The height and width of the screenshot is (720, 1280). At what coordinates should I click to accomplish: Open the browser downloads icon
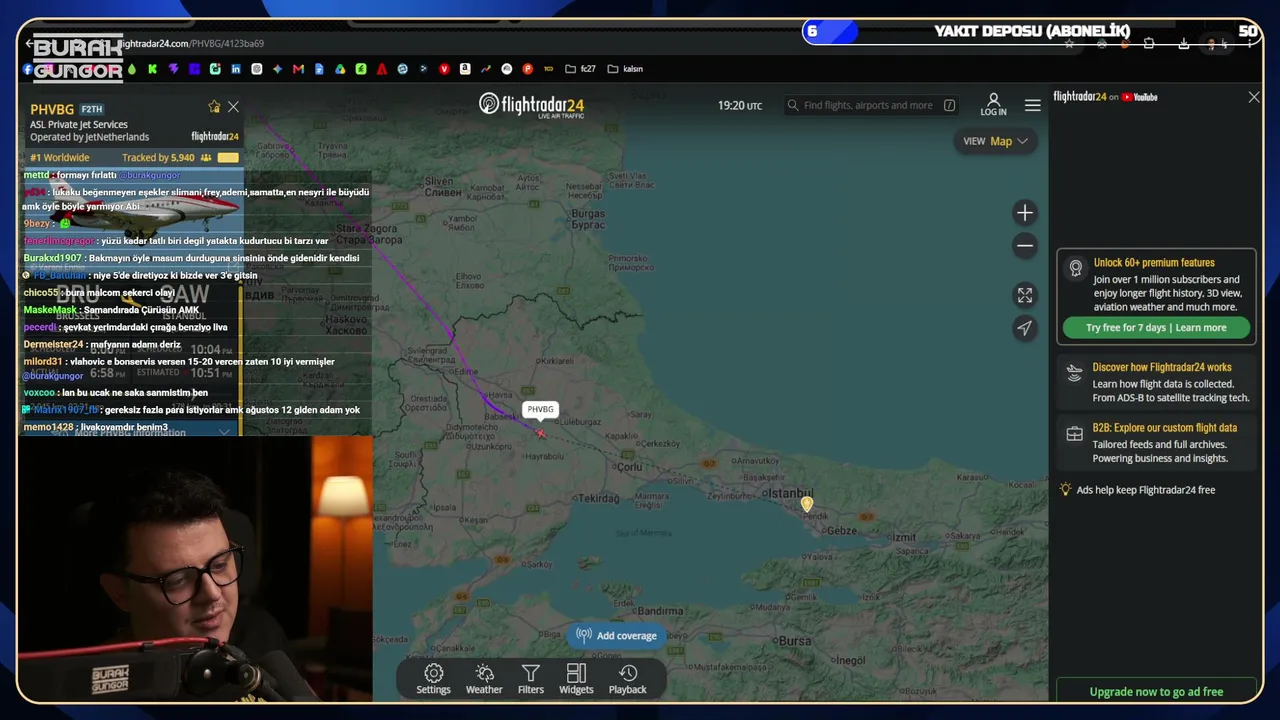[1184, 44]
